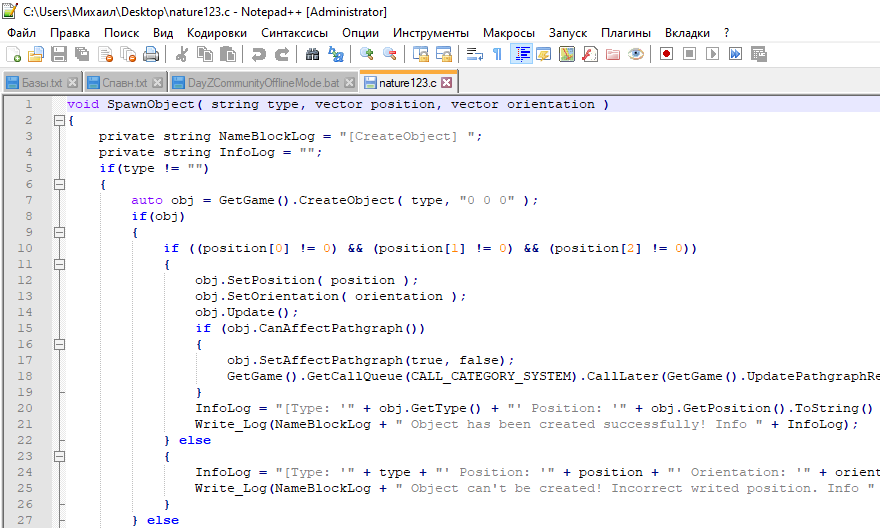Open Find with the binoculars icon
Screen dimensions: 880x528
click(x=312, y=54)
